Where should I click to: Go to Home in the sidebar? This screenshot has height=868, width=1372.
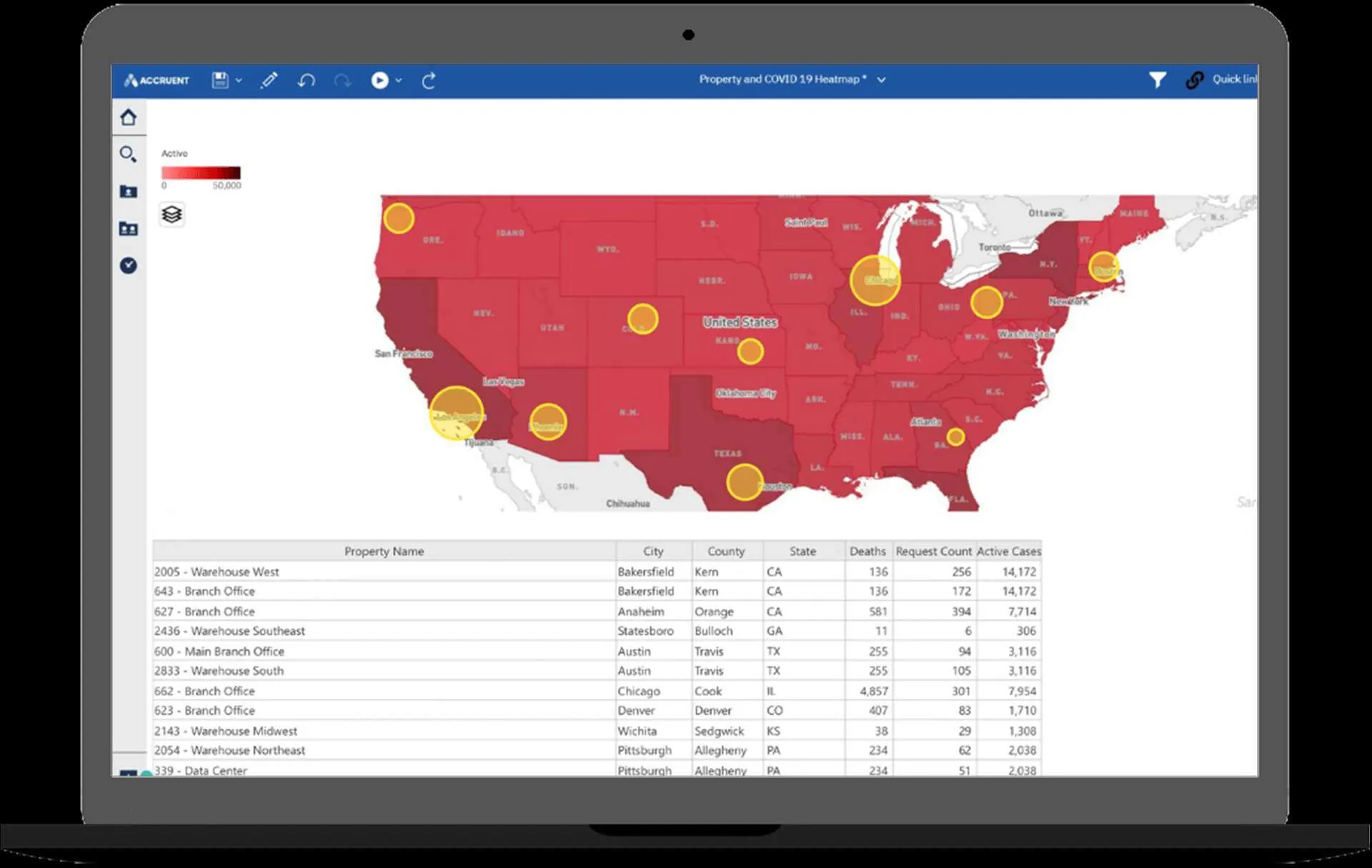(129, 117)
